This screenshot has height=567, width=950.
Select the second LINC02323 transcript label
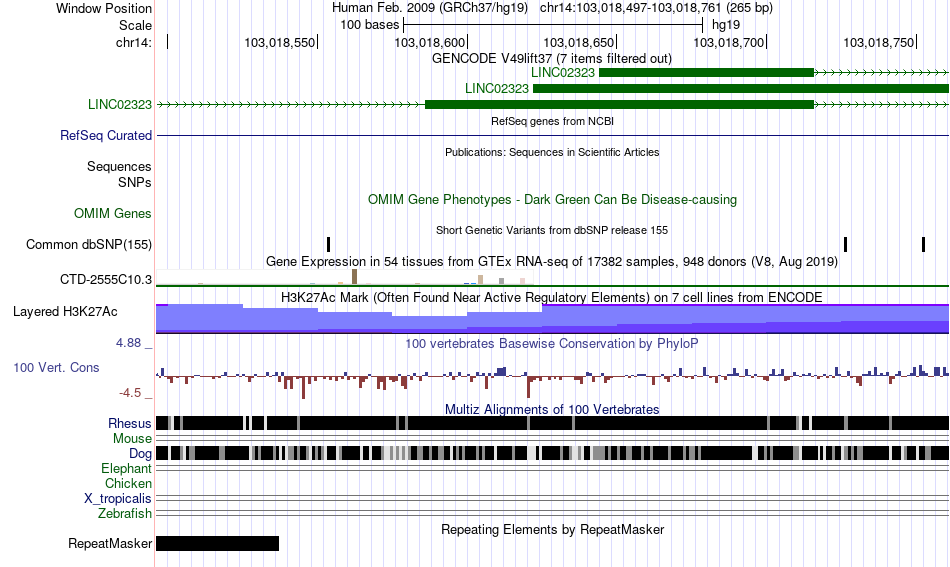[x=497, y=88]
